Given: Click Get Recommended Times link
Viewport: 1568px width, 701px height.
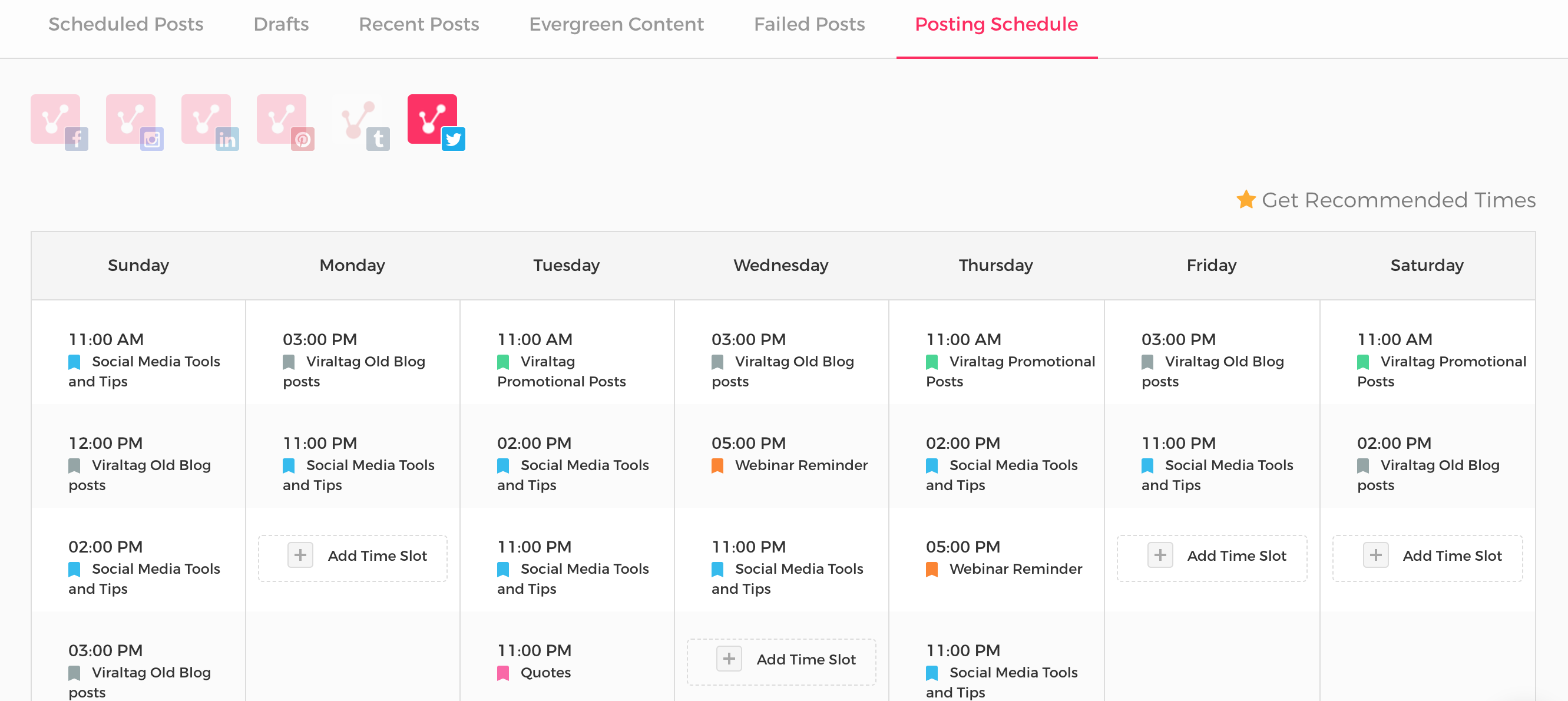Looking at the screenshot, I should point(1398,200).
